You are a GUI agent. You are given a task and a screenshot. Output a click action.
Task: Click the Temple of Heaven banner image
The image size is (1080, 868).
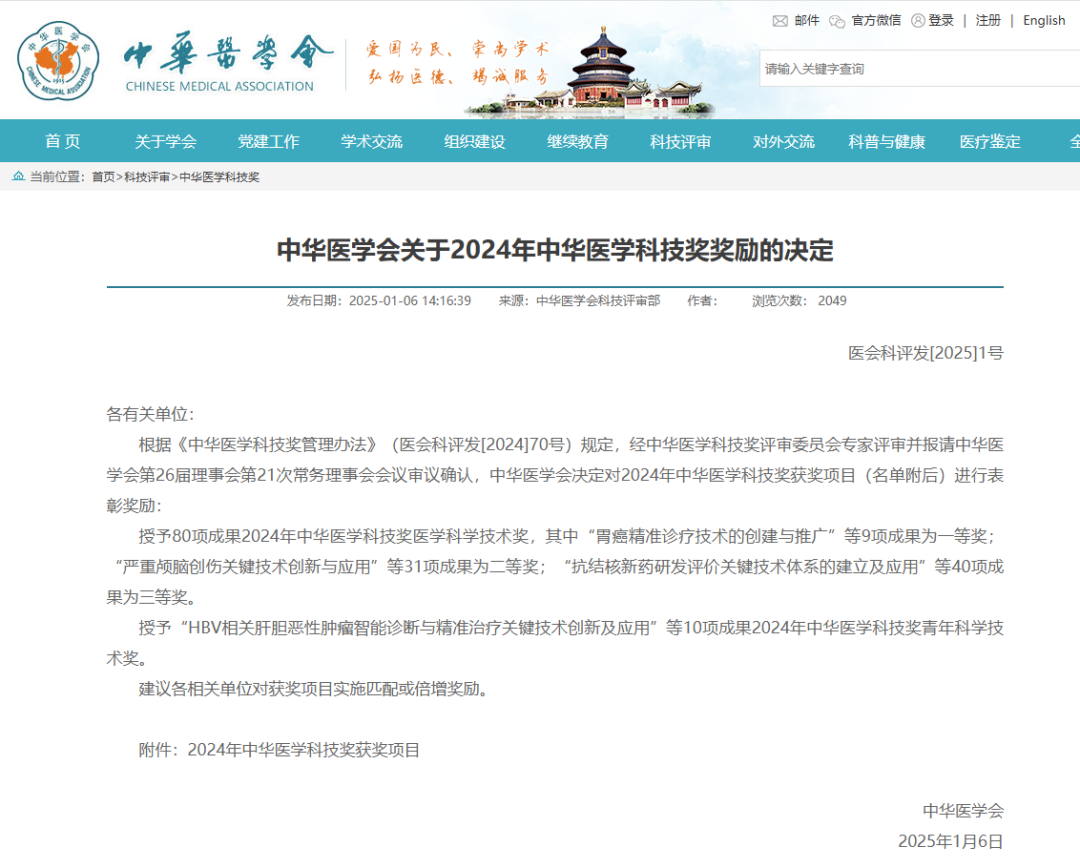591,71
